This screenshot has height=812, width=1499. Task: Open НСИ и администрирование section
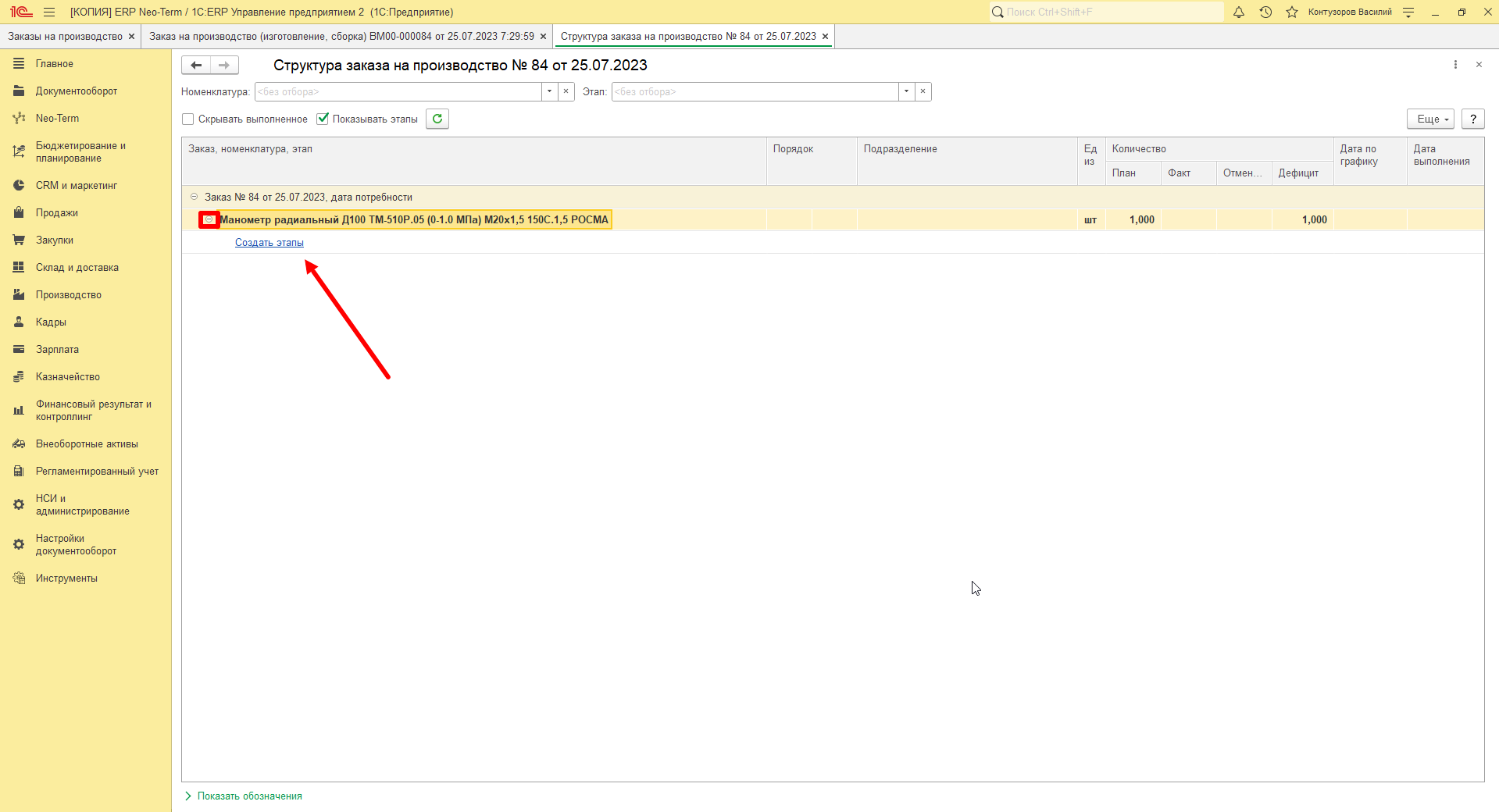coord(83,504)
